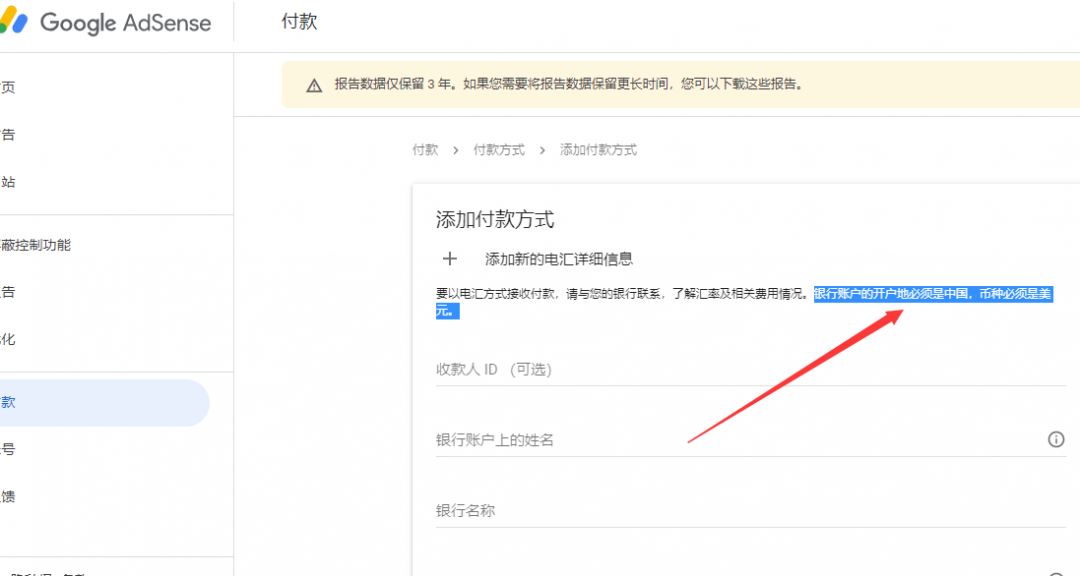Go to 付款方式 breadcrumb link
Screen dimensions: 1080x576
pyautogui.click(x=499, y=150)
